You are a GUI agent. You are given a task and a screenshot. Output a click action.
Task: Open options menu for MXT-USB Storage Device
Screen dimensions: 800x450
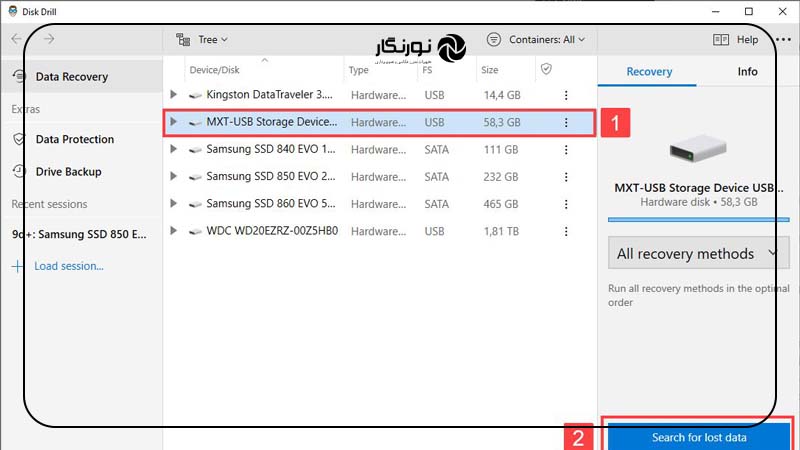point(566,122)
